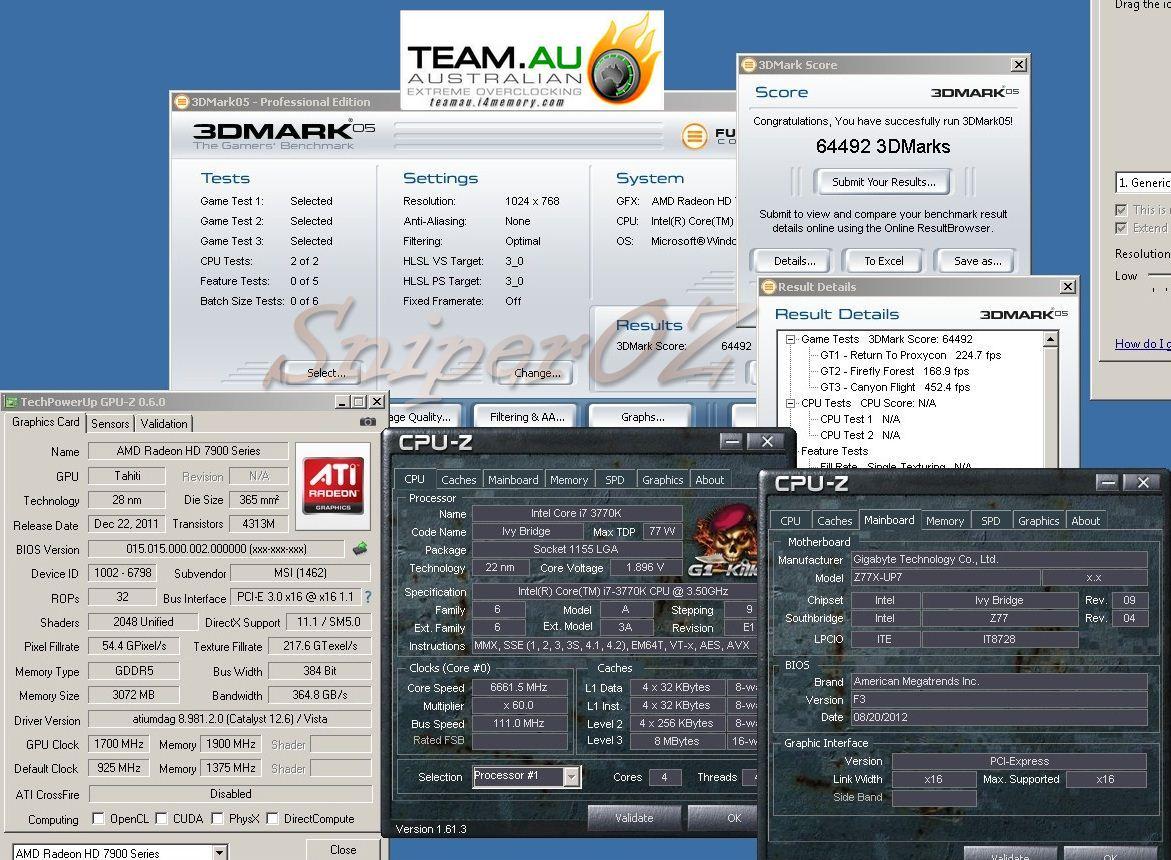Screen dimensions: 1171x860
Task: Click the 64492 3DMarks score text
Action: coord(883,146)
